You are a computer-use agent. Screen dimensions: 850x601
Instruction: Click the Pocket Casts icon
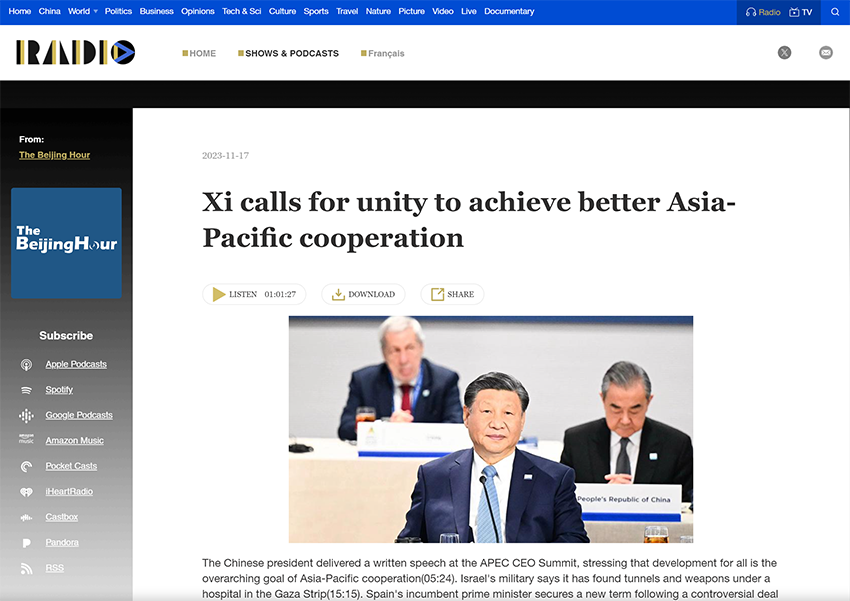tap(26, 466)
